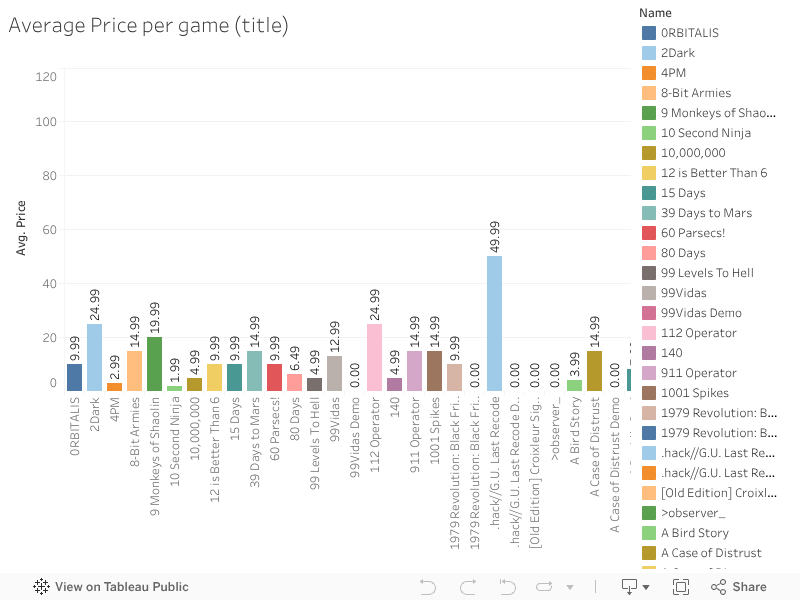800x600 pixels.
Task: Select the 9 Monkeys of Shaolin bar
Action: (154, 363)
